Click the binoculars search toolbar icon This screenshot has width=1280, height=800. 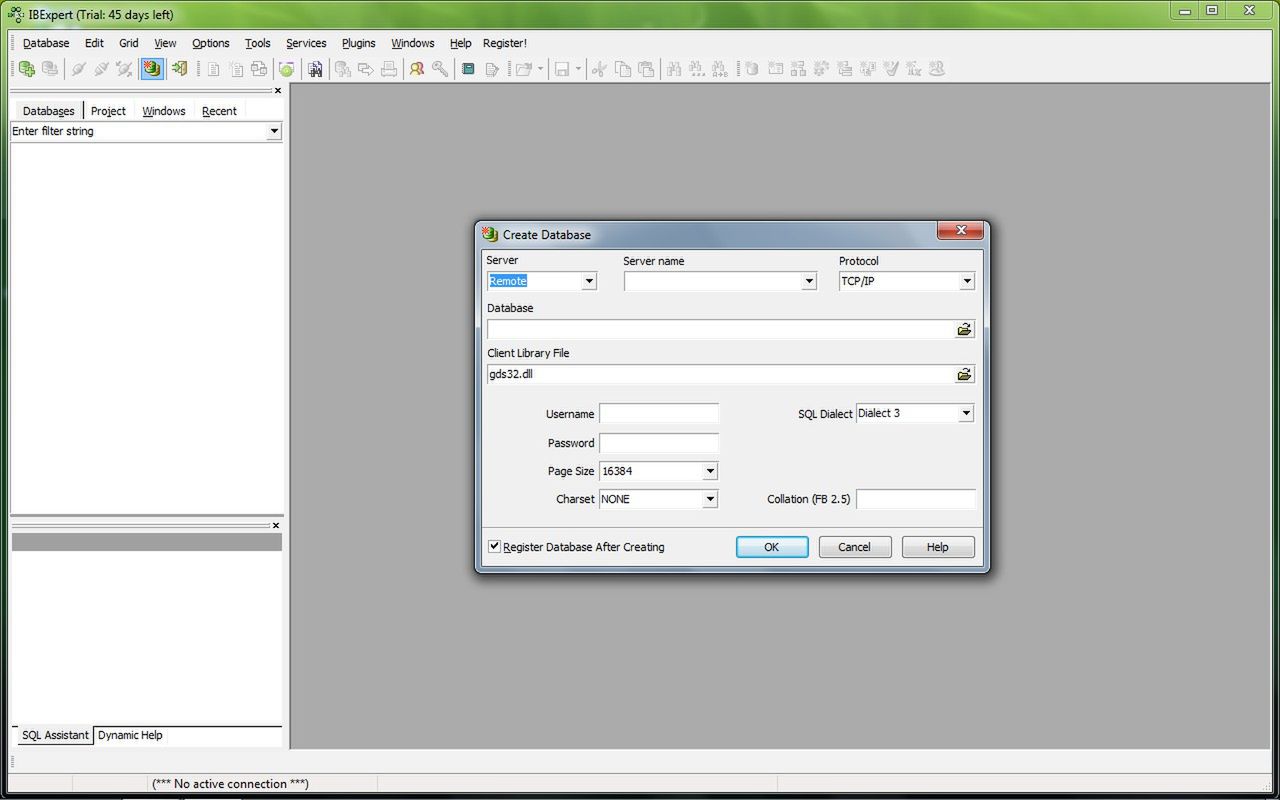tap(315, 69)
